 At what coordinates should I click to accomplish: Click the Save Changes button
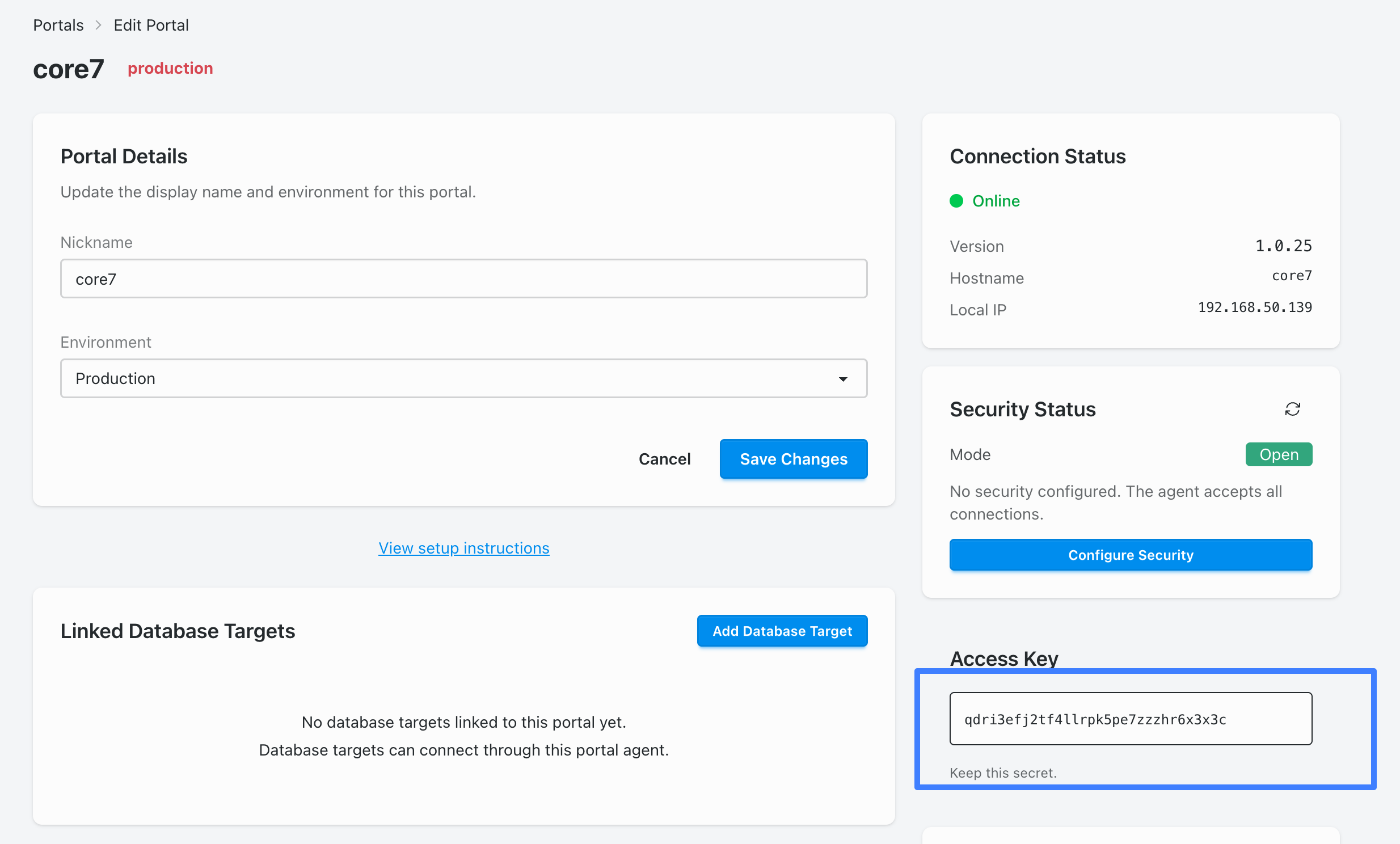(x=793, y=459)
